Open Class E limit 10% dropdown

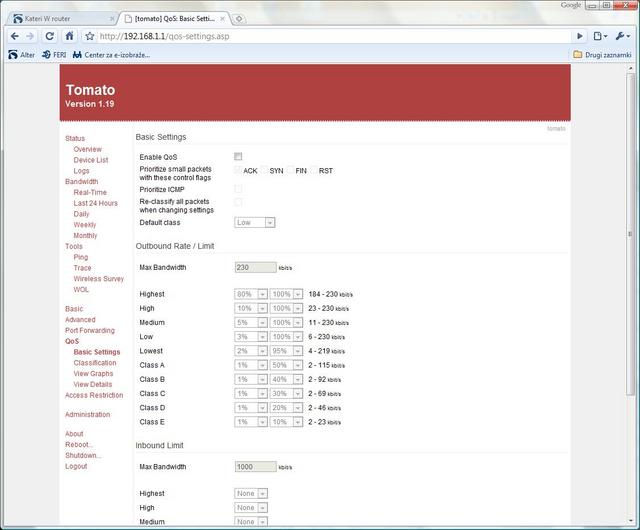286,422
